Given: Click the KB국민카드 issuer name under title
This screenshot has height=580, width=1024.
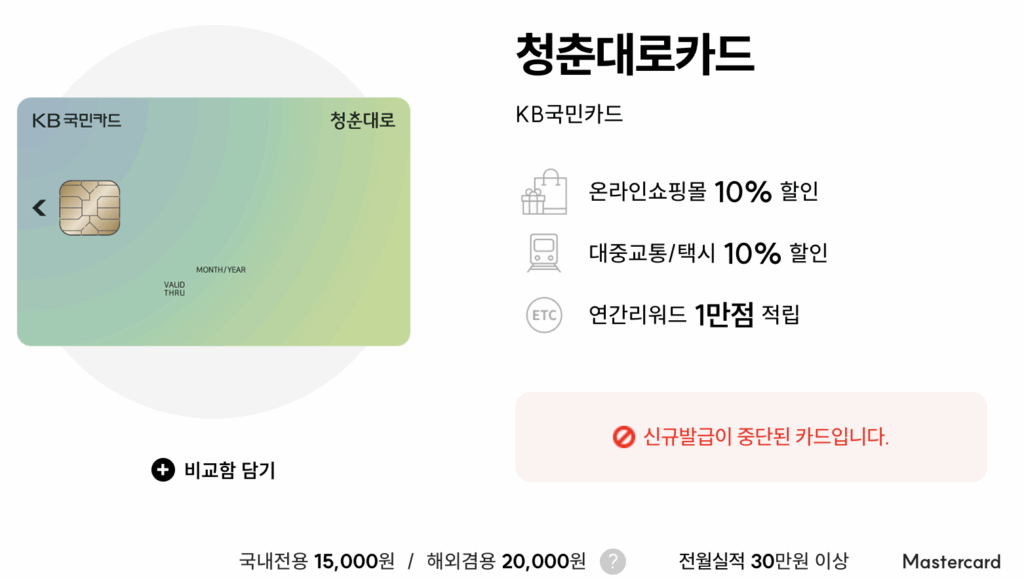Looking at the screenshot, I should 569,114.
